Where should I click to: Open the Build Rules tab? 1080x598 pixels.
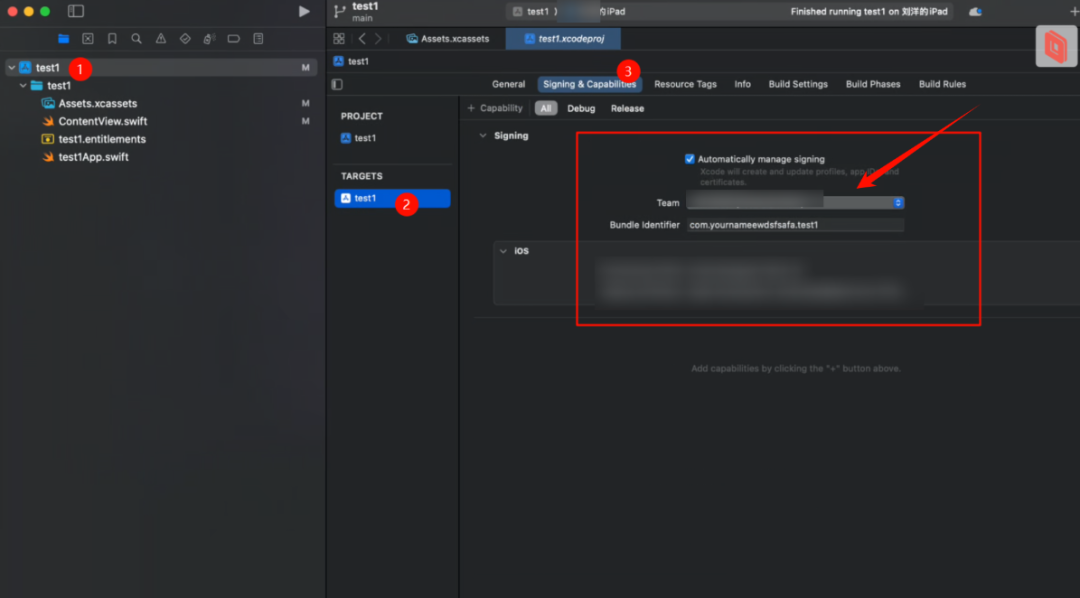(942, 84)
